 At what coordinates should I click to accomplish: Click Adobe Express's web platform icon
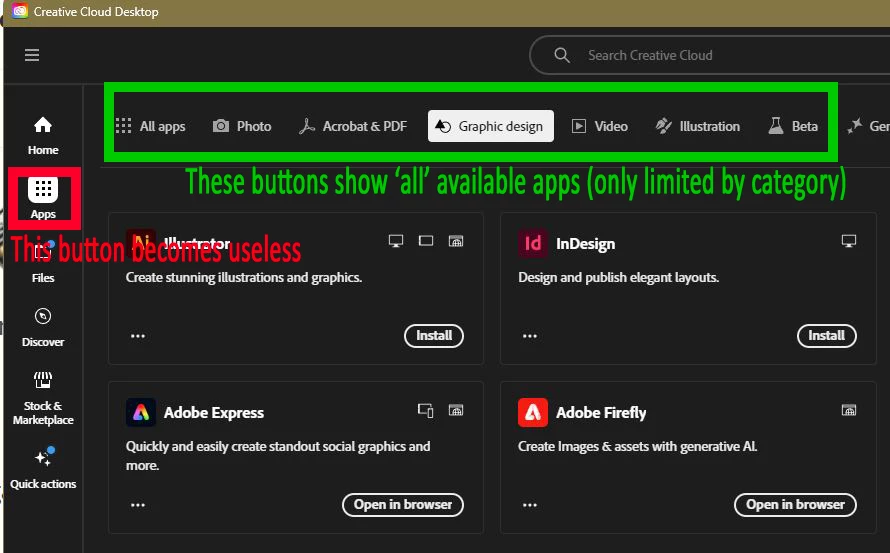pyautogui.click(x=456, y=410)
